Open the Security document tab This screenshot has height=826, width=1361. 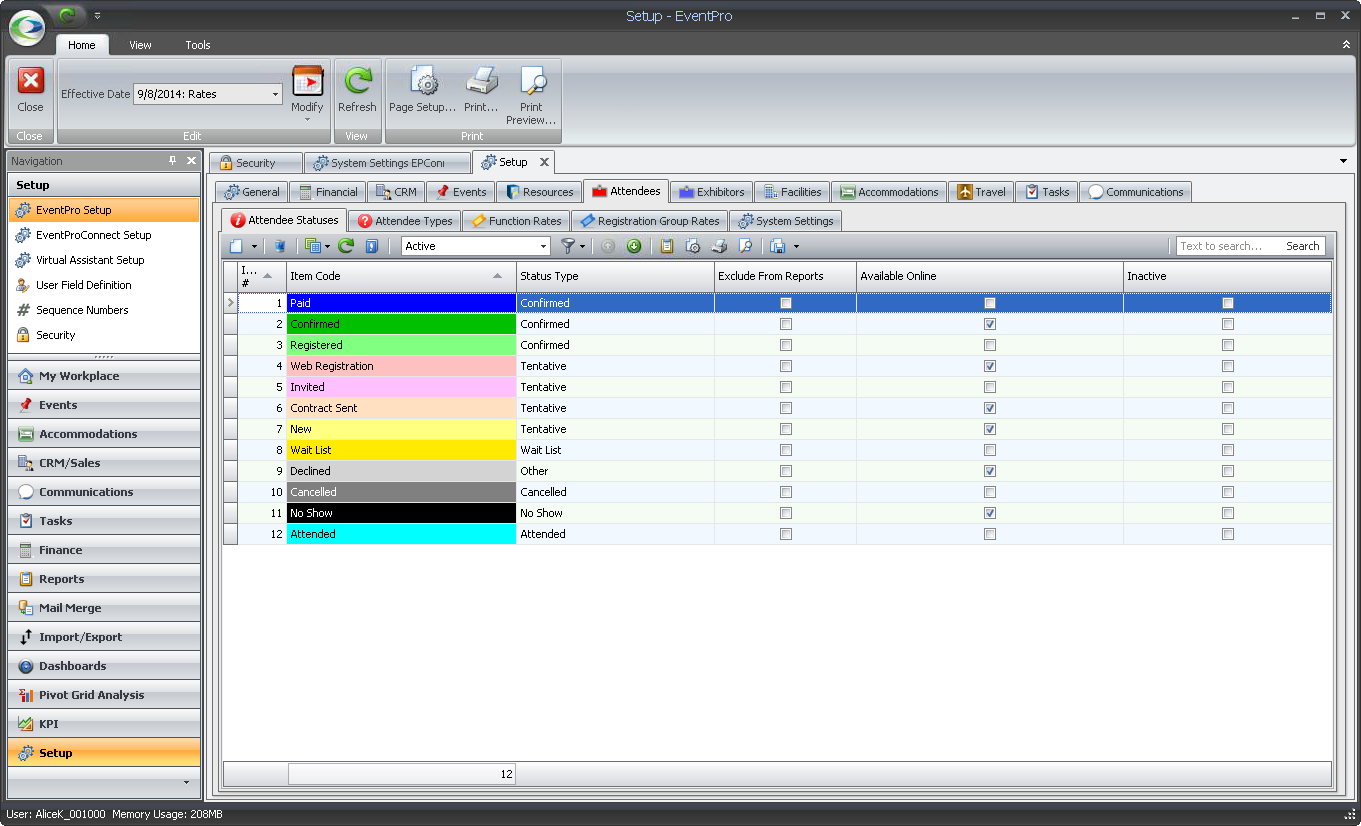(255, 163)
